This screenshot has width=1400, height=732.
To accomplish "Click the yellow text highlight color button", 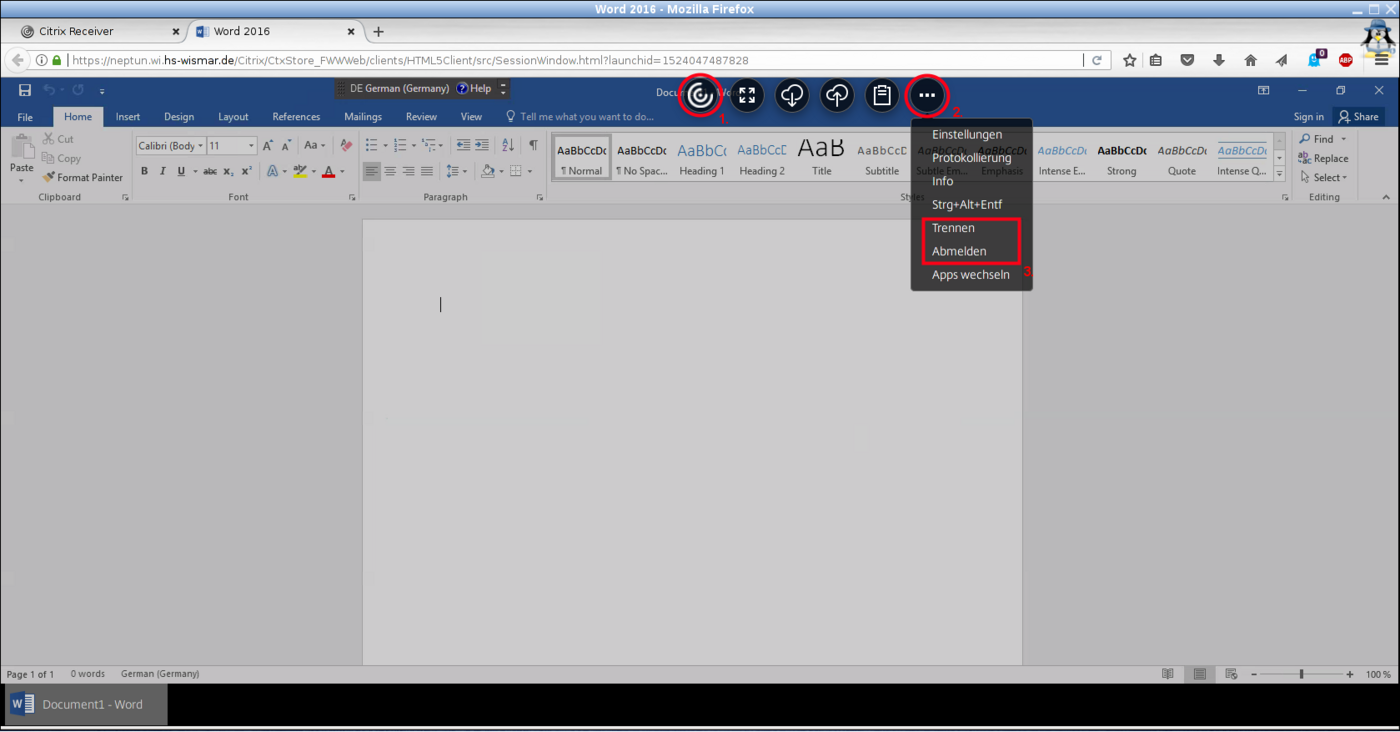I will coord(299,171).
